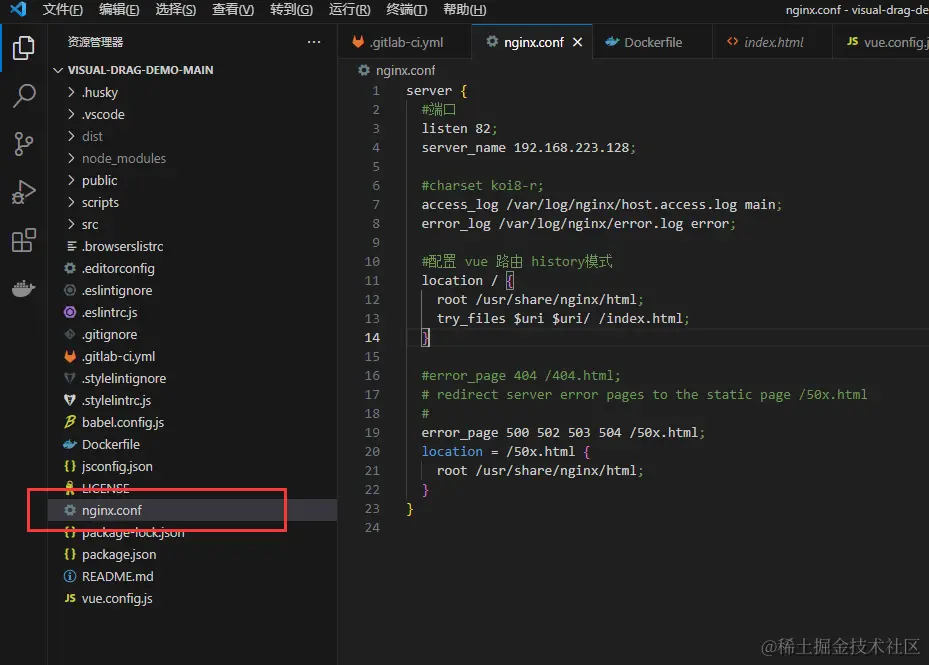Image resolution: width=929 pixels, height=665 pixels.
Task: Click the braces icon of jsconfig.json
Action: point(70,466)
